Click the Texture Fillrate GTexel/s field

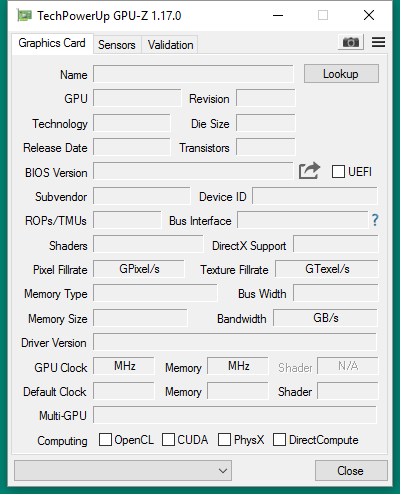tap(327, 269)
